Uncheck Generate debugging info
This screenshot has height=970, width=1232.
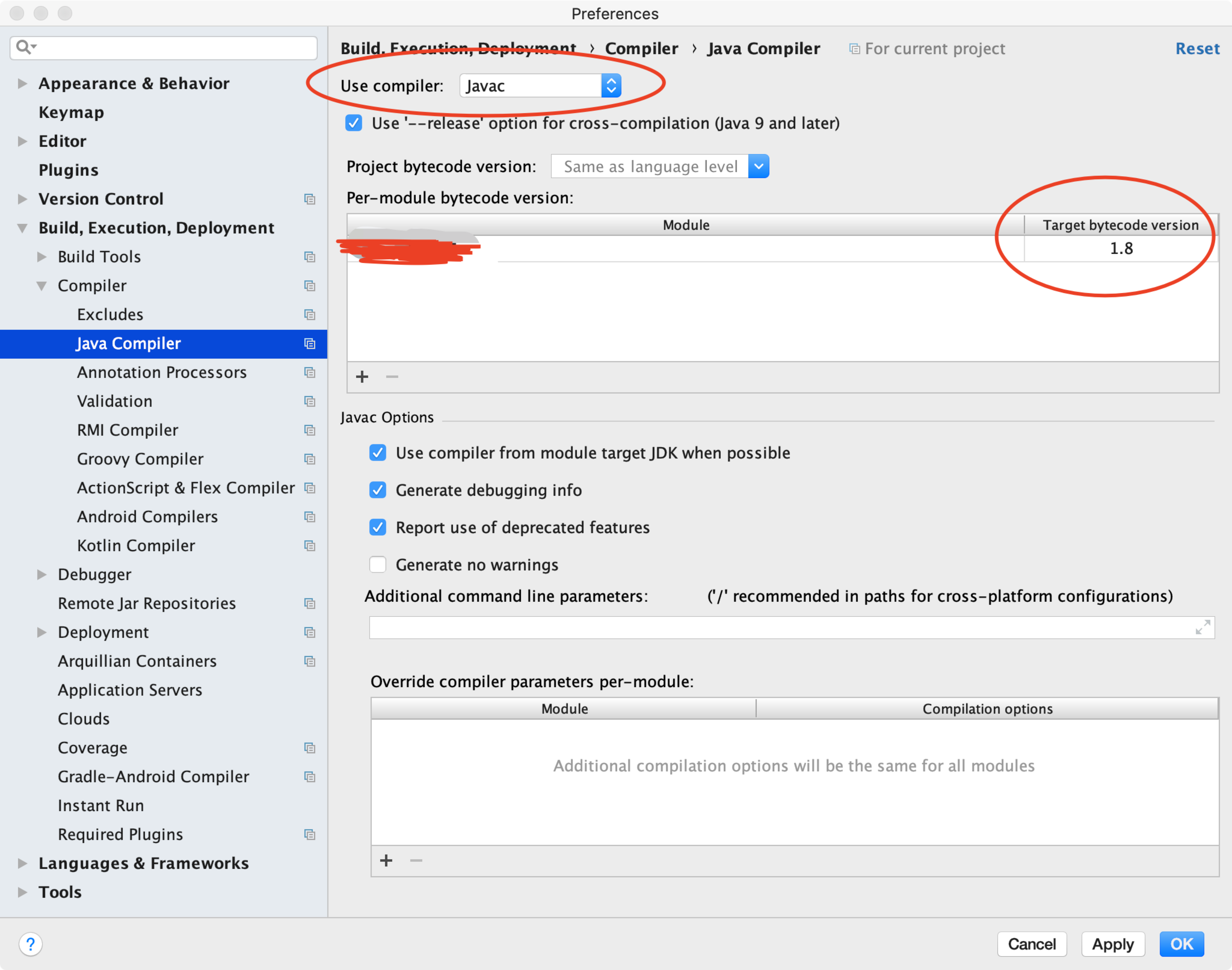click(377, 490)
